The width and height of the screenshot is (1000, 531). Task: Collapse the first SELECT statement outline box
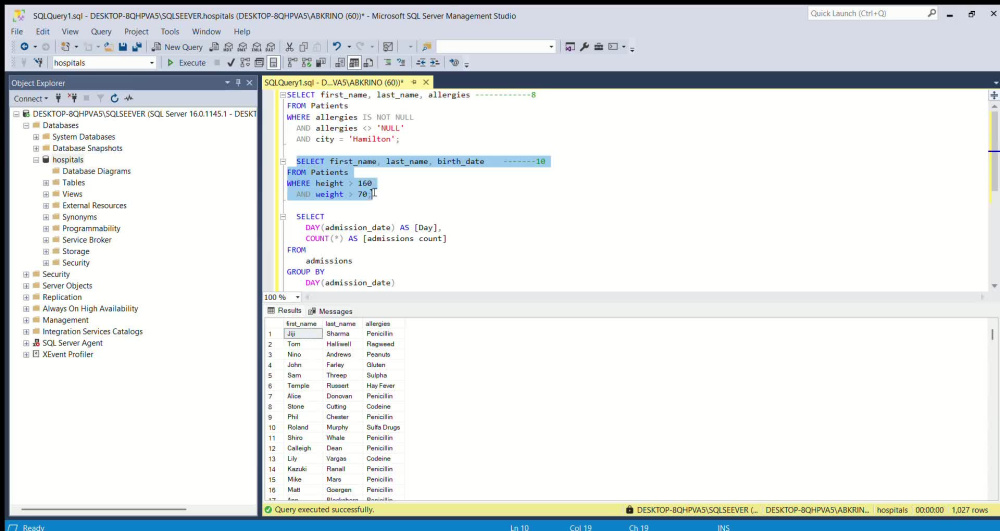[283, 95]
